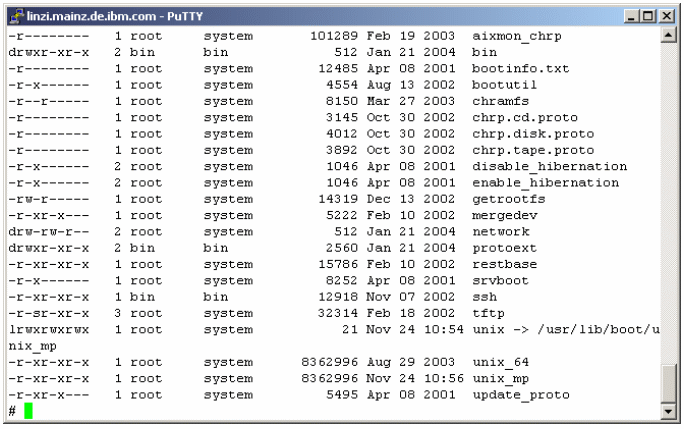Click the aixmon_chrp filename

pyautogui.click(x=517, y=36)
